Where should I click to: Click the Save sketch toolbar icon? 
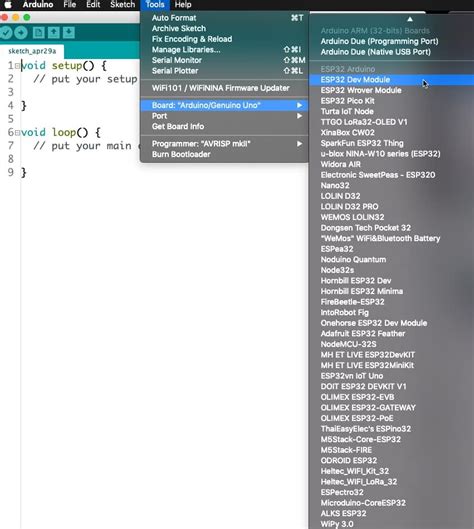[x=68, y=33]
